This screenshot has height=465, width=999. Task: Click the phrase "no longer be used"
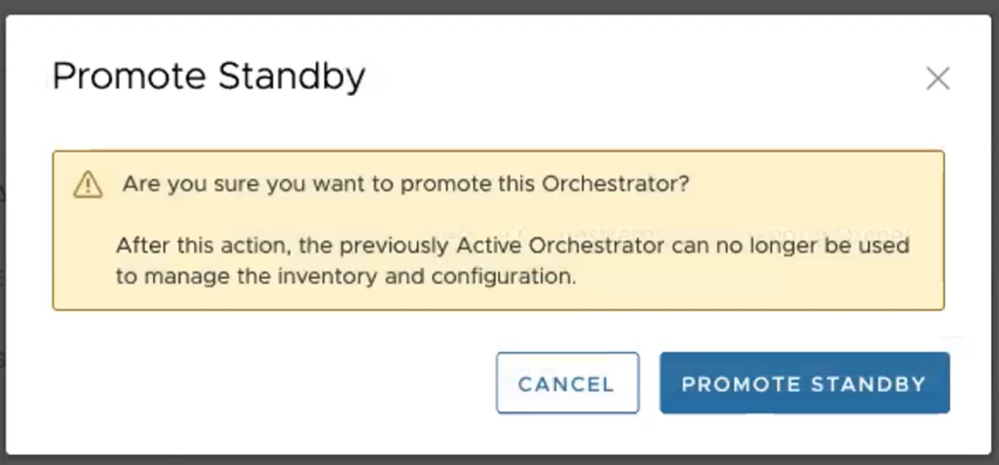pos(819,245)
